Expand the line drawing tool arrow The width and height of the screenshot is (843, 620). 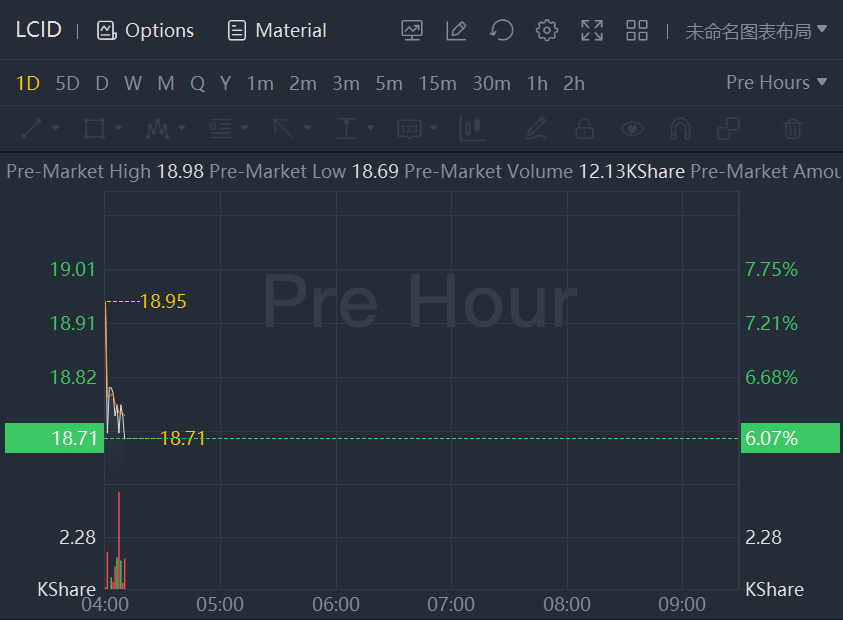tap(56, 128)
